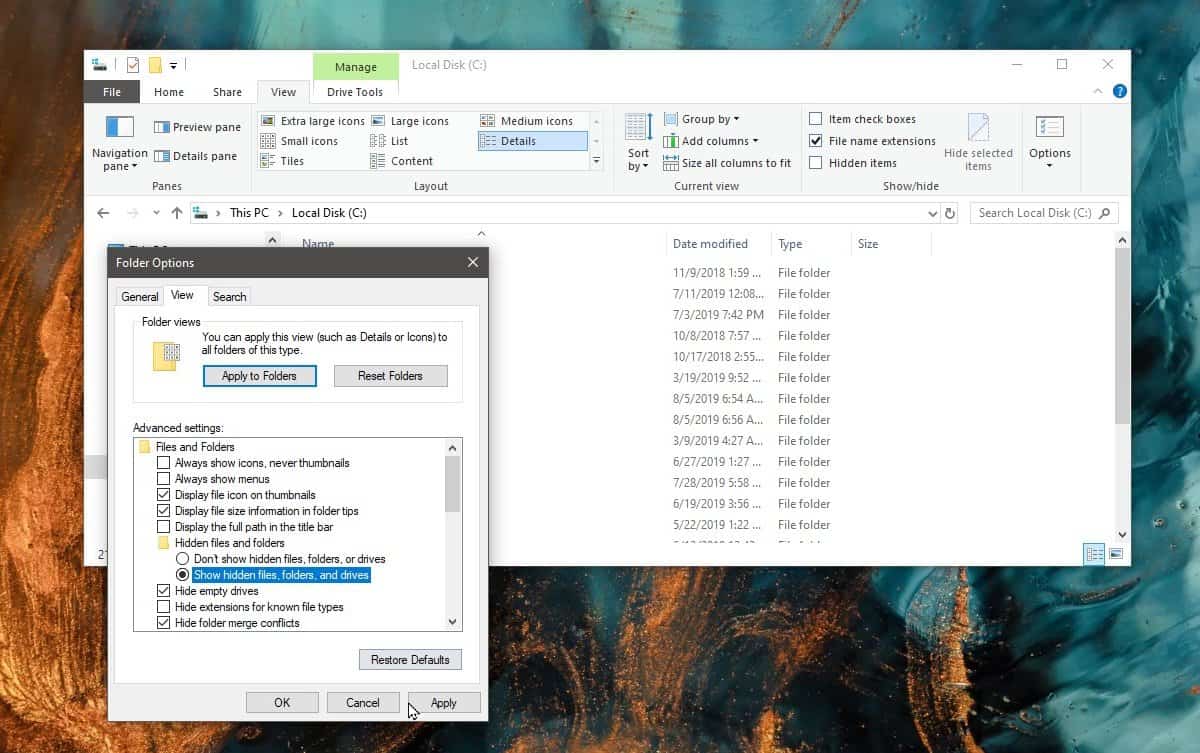Select Tiles layout
Image resolution: width=1200 pixels, height=753 pixels.
[x=282, y=161]
